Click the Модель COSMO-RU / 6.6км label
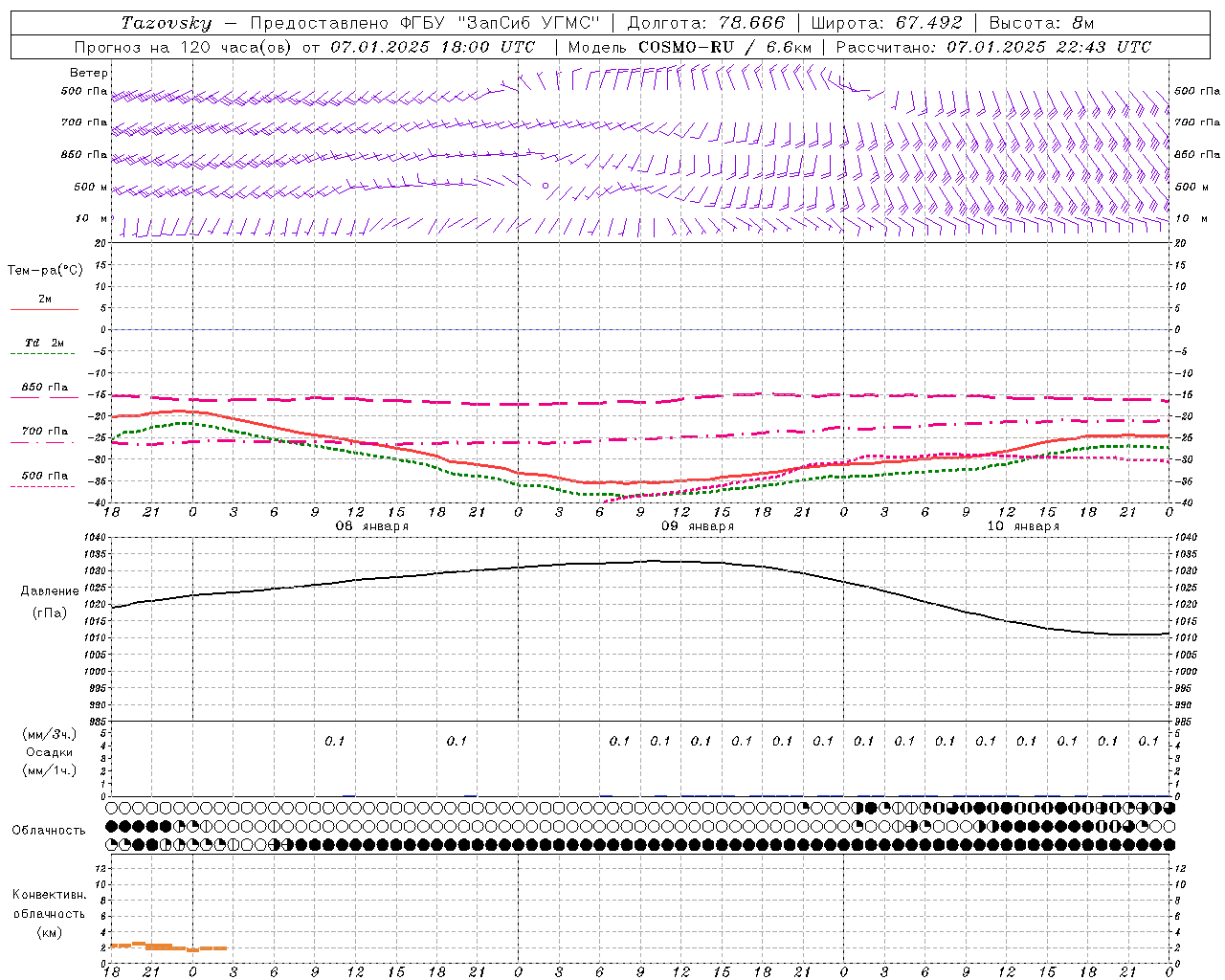The height and width of the screenshot is (980, 1225). tap(690, 47)
